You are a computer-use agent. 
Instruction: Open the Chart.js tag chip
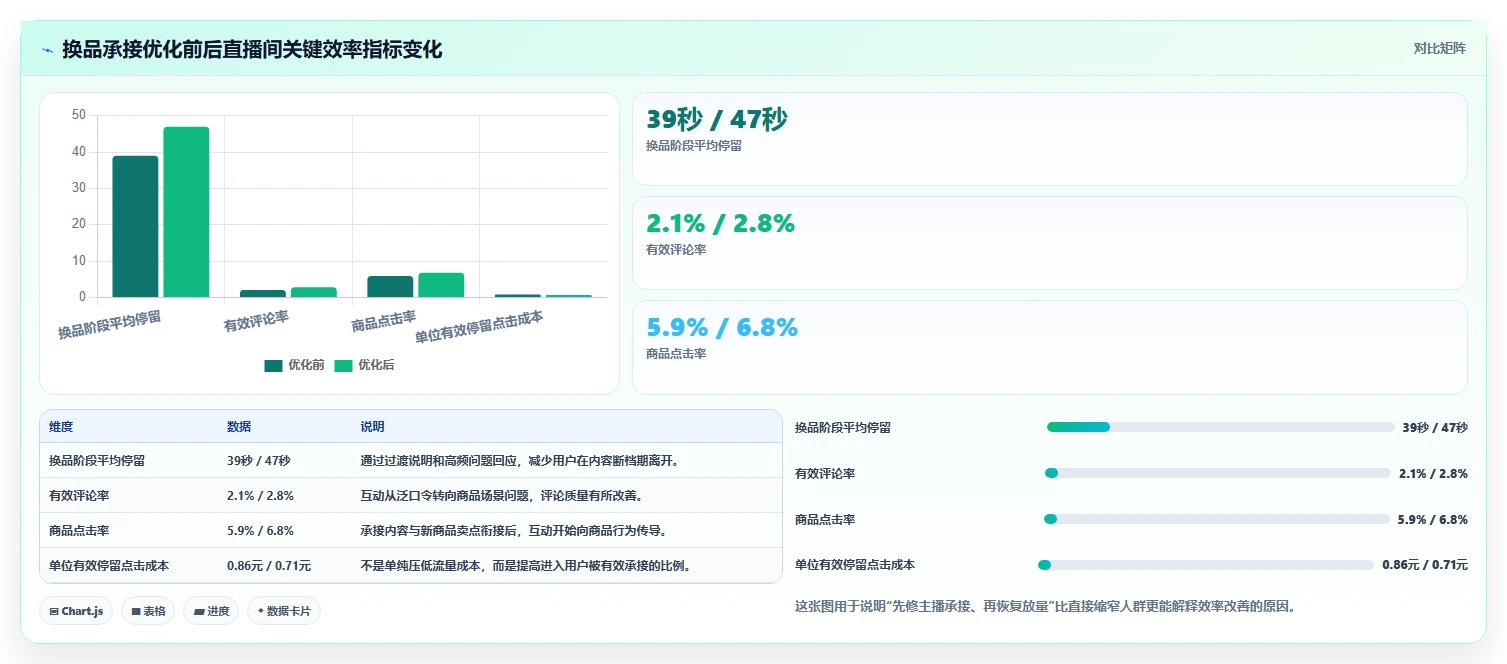(76, 611)
